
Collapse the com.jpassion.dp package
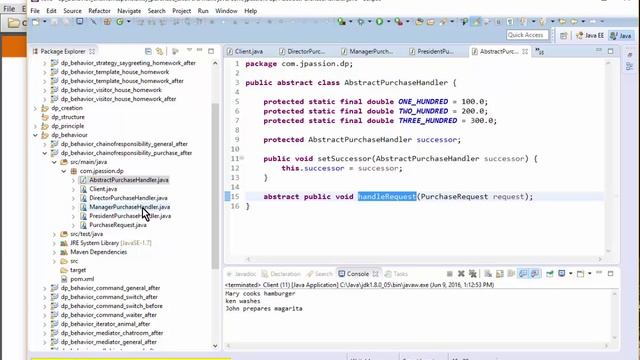[64, 171]
